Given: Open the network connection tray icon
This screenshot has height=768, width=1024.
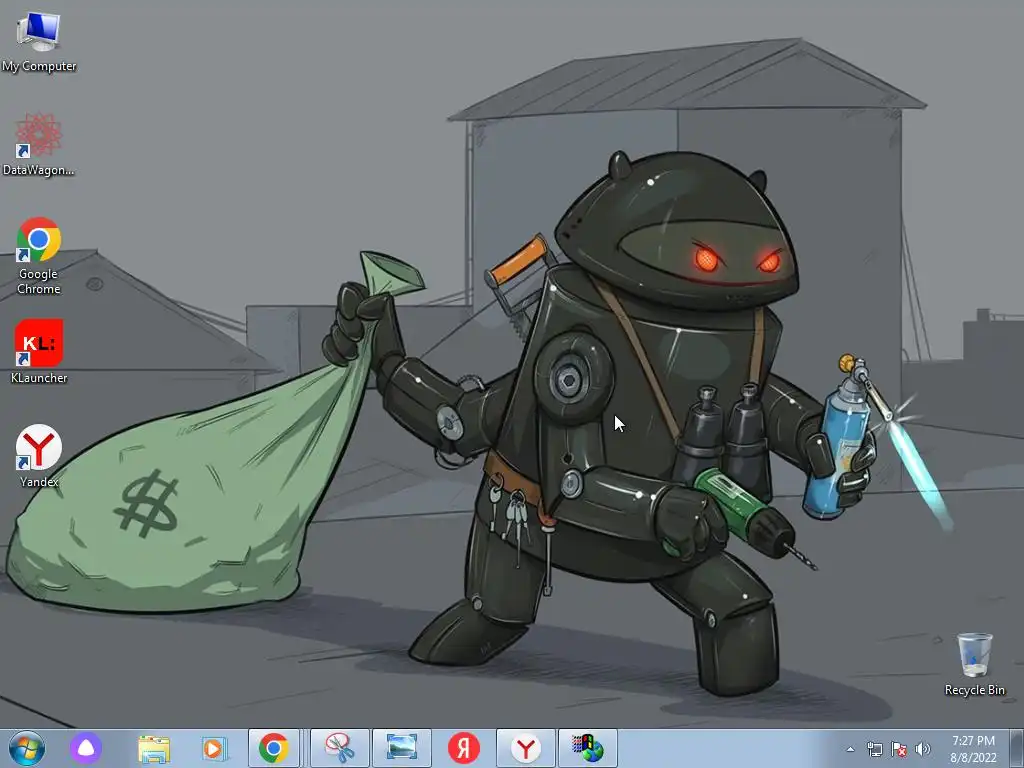Looking at the screenshot, I should 874,749.
